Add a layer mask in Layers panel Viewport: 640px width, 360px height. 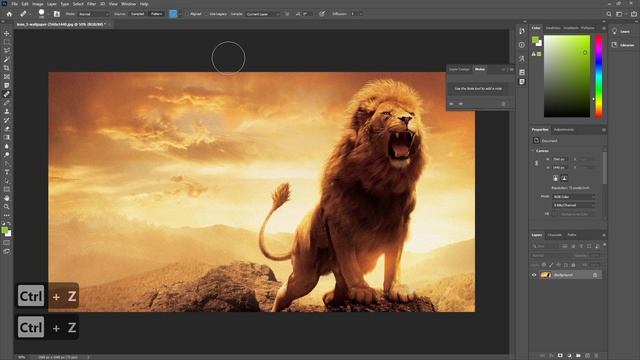pos(560,356)
